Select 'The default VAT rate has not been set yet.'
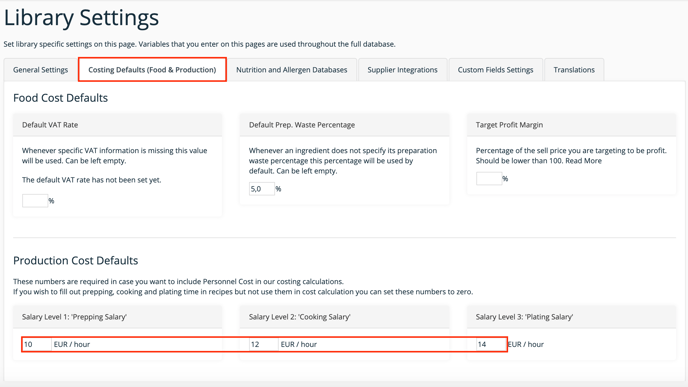This screenshot has height=387, width=688. point(92,180)
